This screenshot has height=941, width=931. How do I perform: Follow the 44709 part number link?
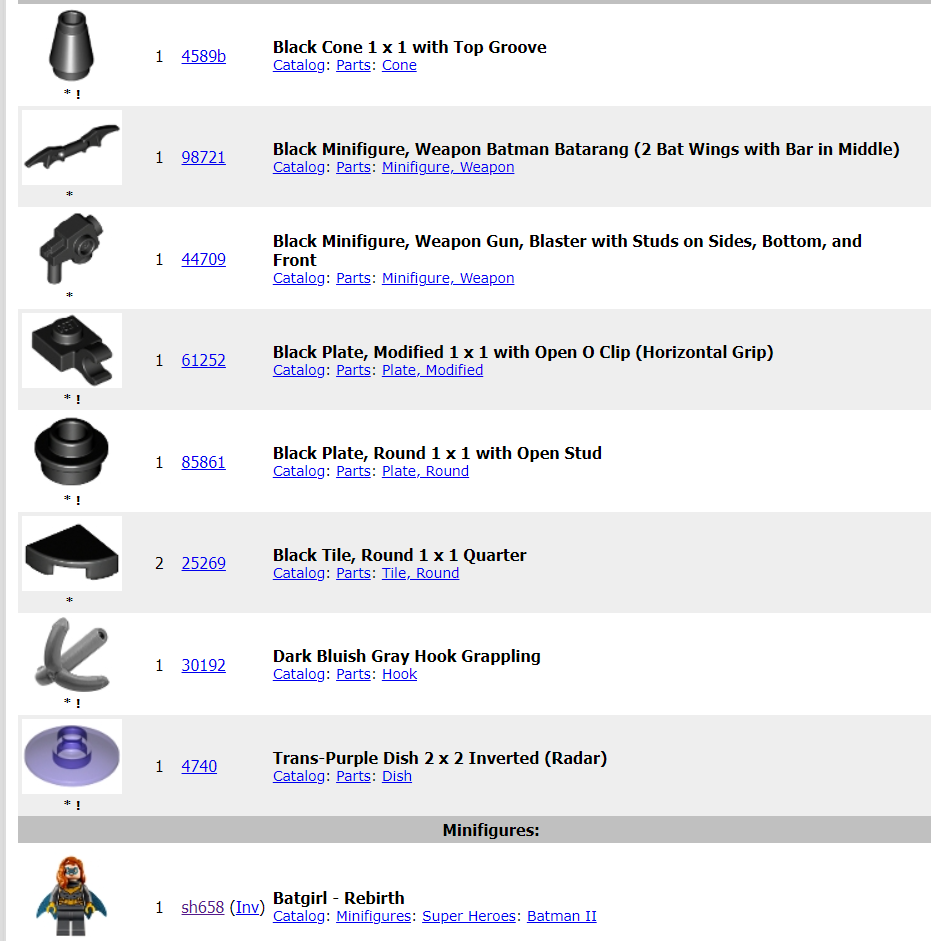click(203, 259)
